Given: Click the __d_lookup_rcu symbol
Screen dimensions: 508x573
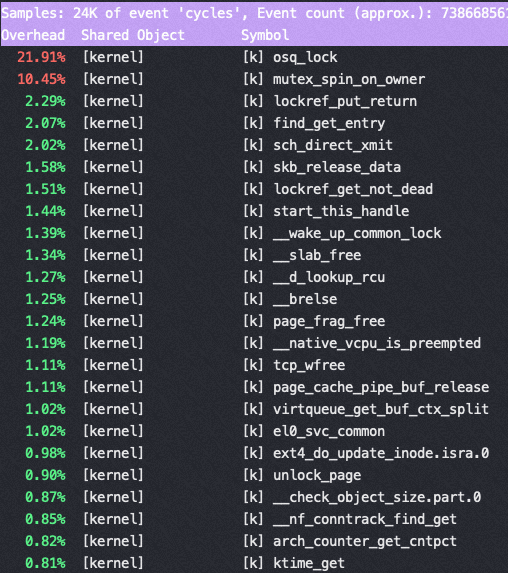Looking at the screenshot, I should [329, 277].
